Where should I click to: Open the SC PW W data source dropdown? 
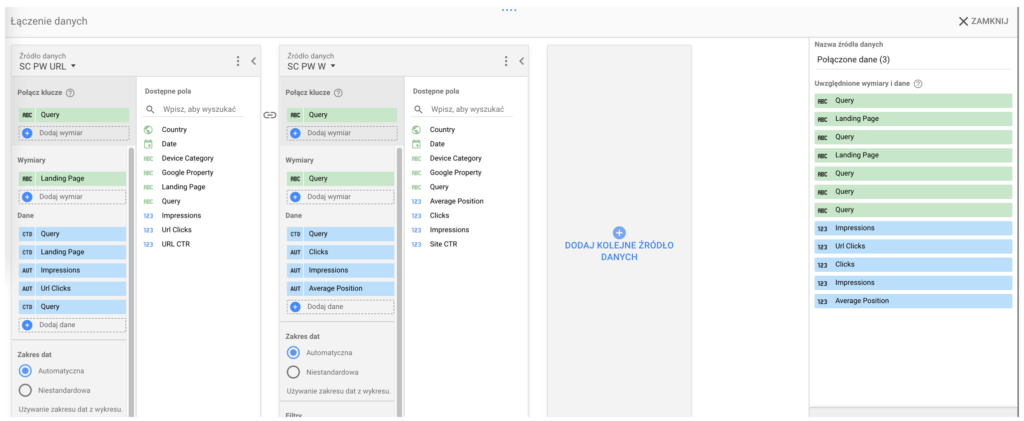tap(311, 67)
